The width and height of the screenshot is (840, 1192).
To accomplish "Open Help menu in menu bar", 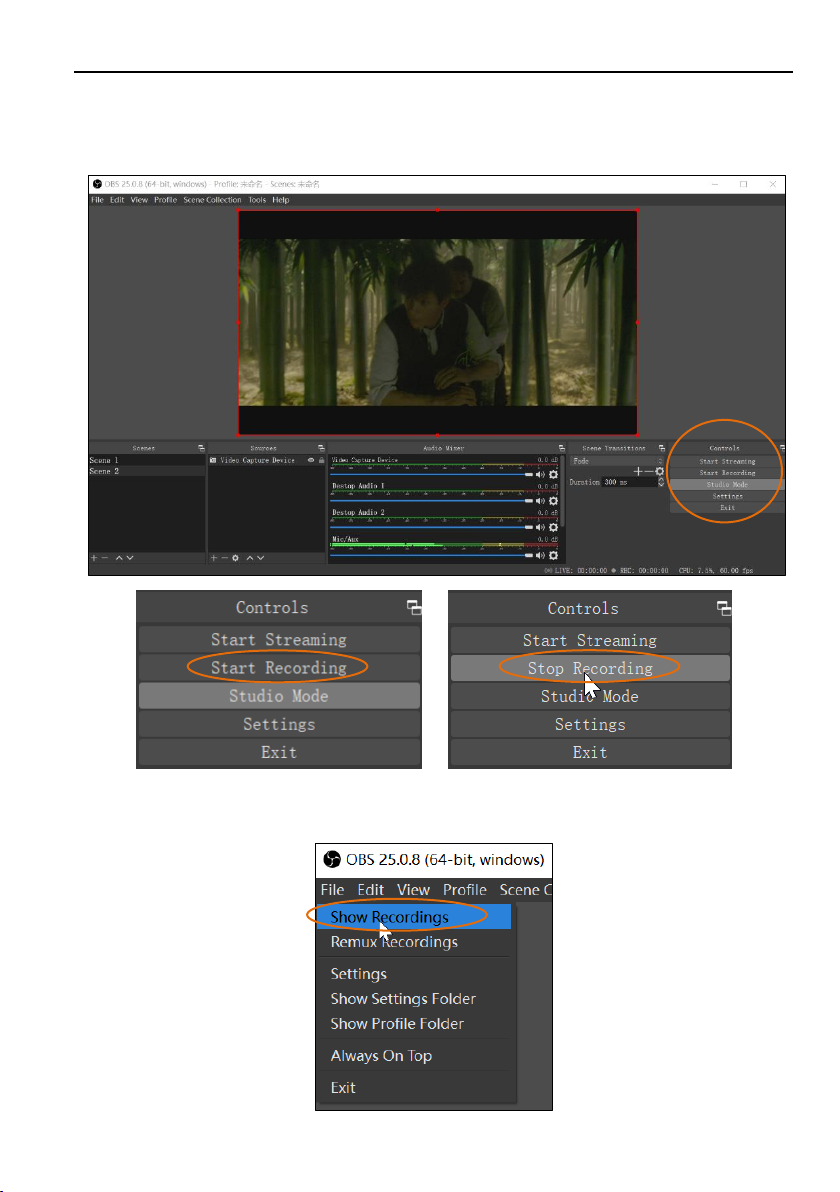I will click(x=281, y=200).
